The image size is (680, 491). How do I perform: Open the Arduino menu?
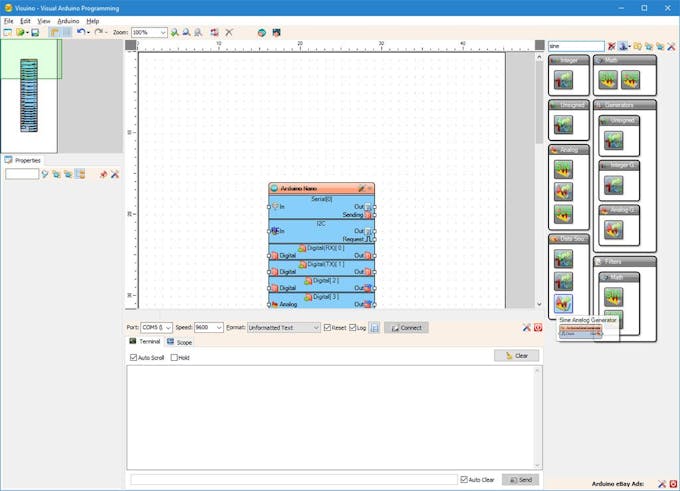click(x=68, y=21)
